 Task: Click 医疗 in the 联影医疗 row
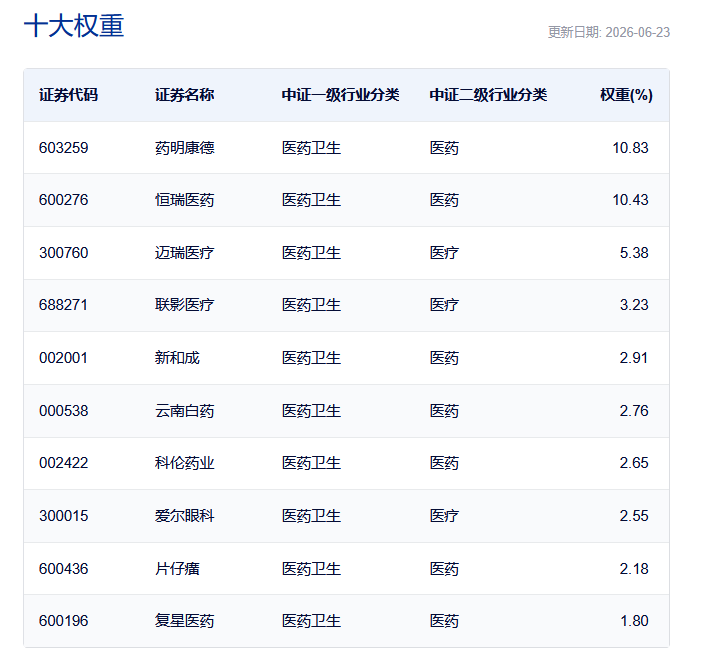tap(444, 305)
